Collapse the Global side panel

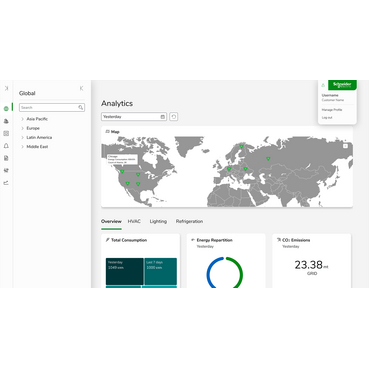click(82, 88)
